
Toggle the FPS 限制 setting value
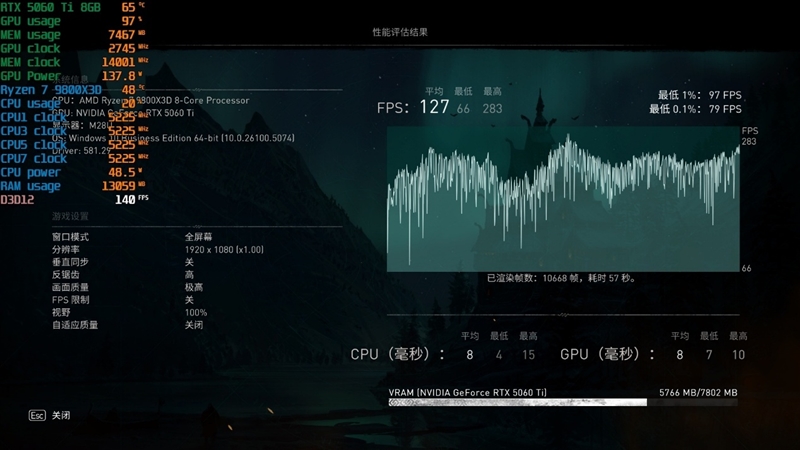pyautogui.click(x=189, y=300)
